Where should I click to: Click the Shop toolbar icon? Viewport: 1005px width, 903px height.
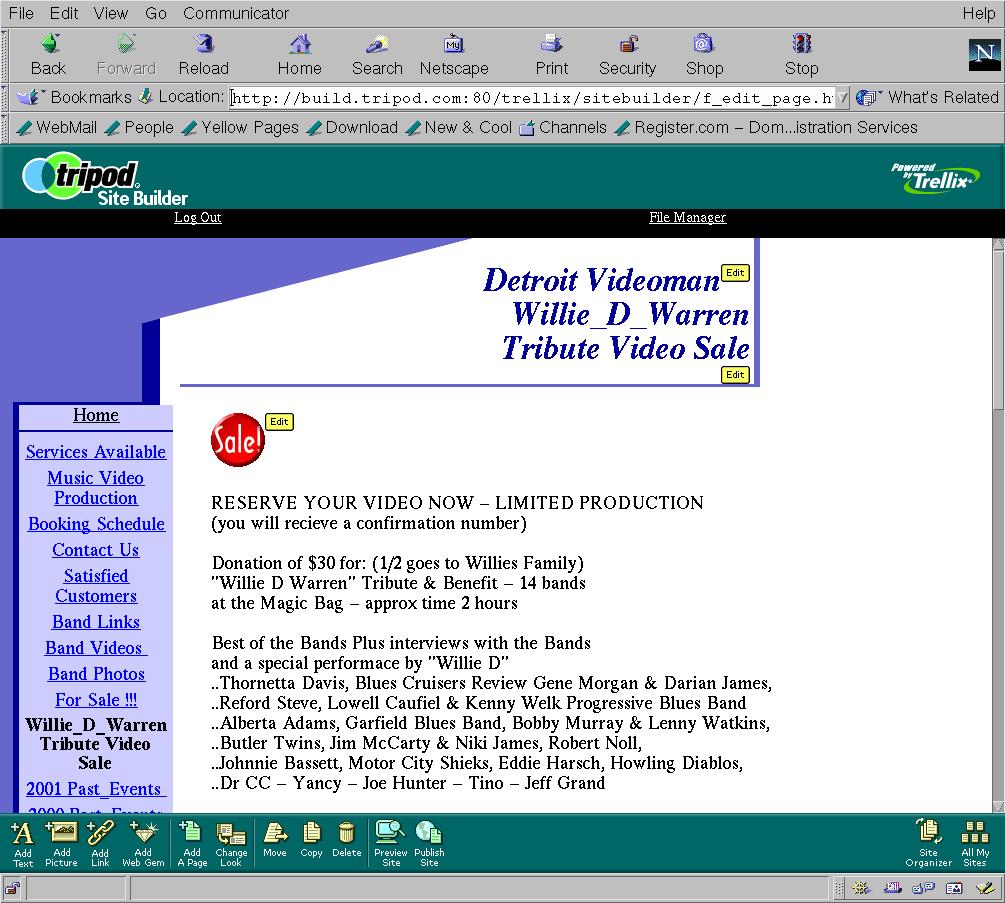704,55
